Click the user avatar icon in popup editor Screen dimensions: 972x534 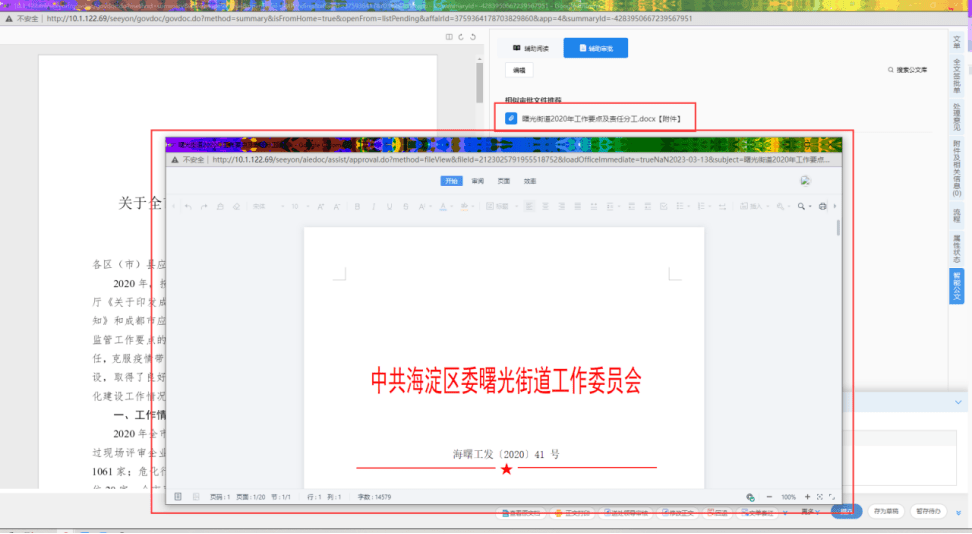tap(805, 181)
